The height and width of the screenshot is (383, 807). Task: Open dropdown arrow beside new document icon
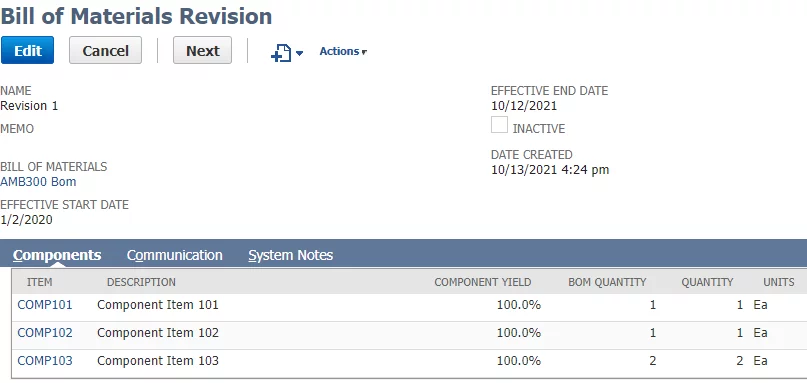pyautogui.click(x=300, y=53)
